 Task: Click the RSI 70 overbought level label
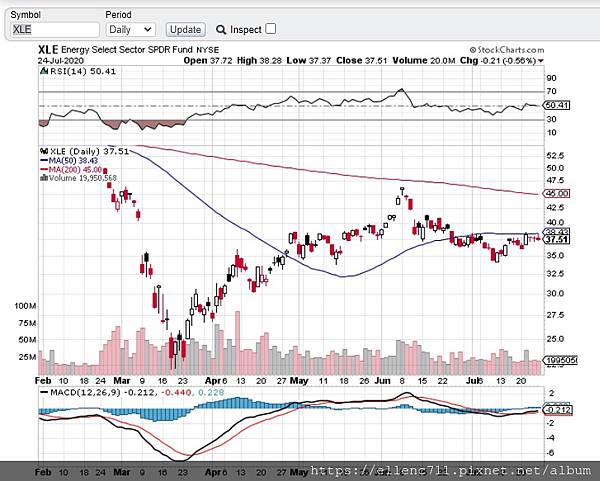(x=551, y=91)
